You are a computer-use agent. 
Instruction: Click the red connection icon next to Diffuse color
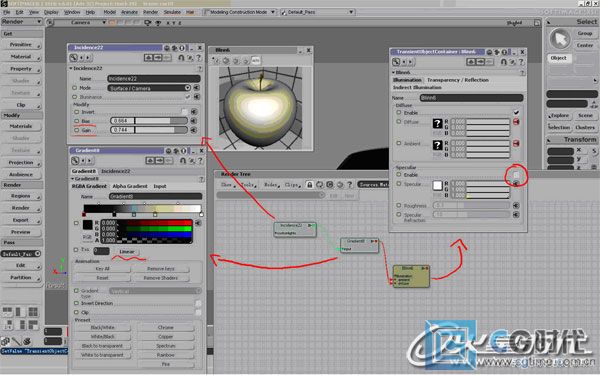pyautogui.click(x=516, y=122)
